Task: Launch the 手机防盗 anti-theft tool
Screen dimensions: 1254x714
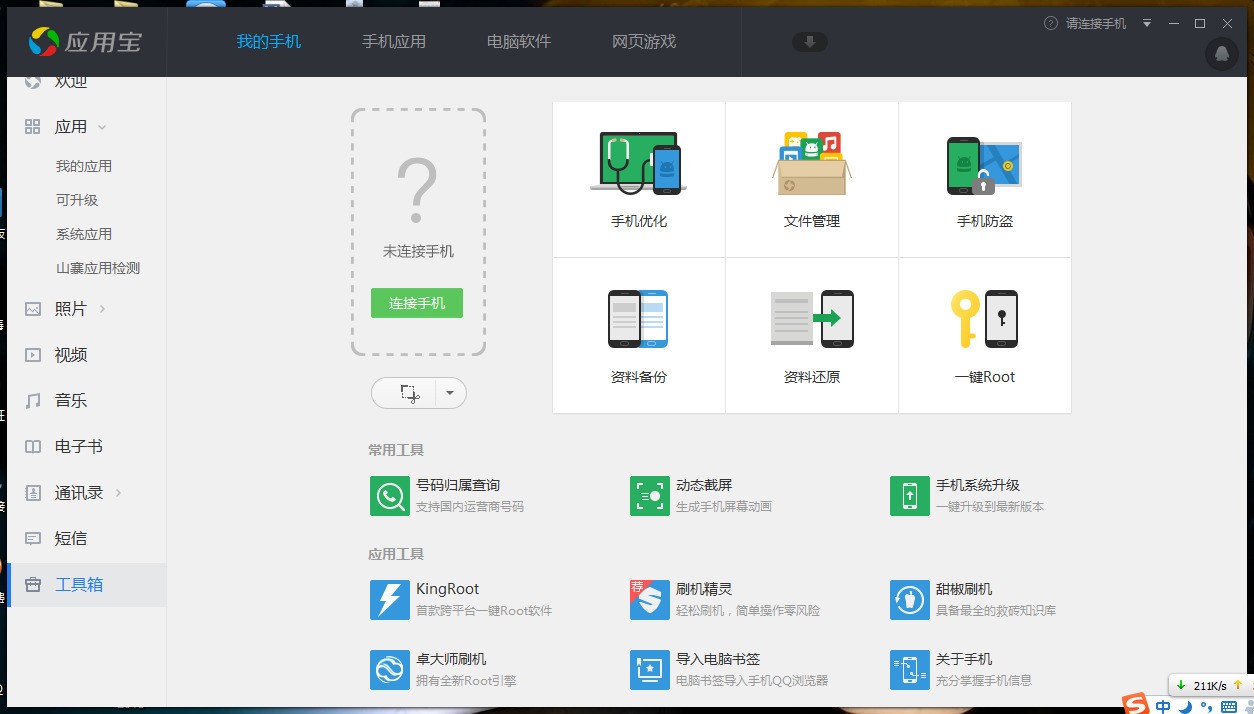Action: [x=984, y=179]
